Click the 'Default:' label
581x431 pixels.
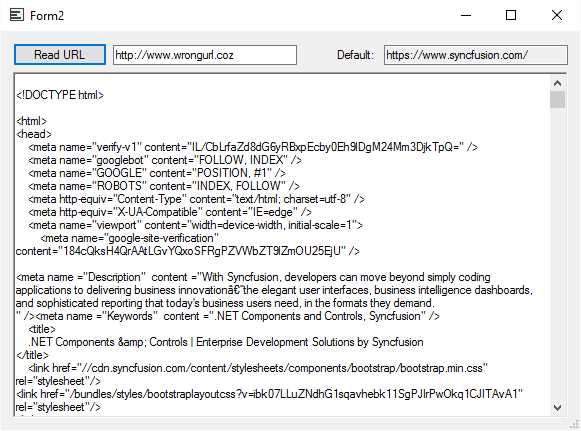(x=355, y=55)
